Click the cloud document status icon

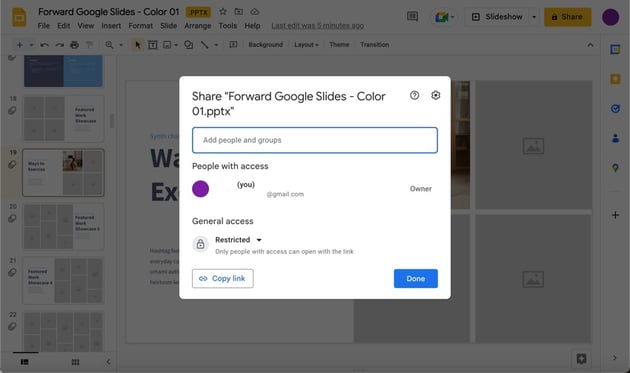click(255, 12)
